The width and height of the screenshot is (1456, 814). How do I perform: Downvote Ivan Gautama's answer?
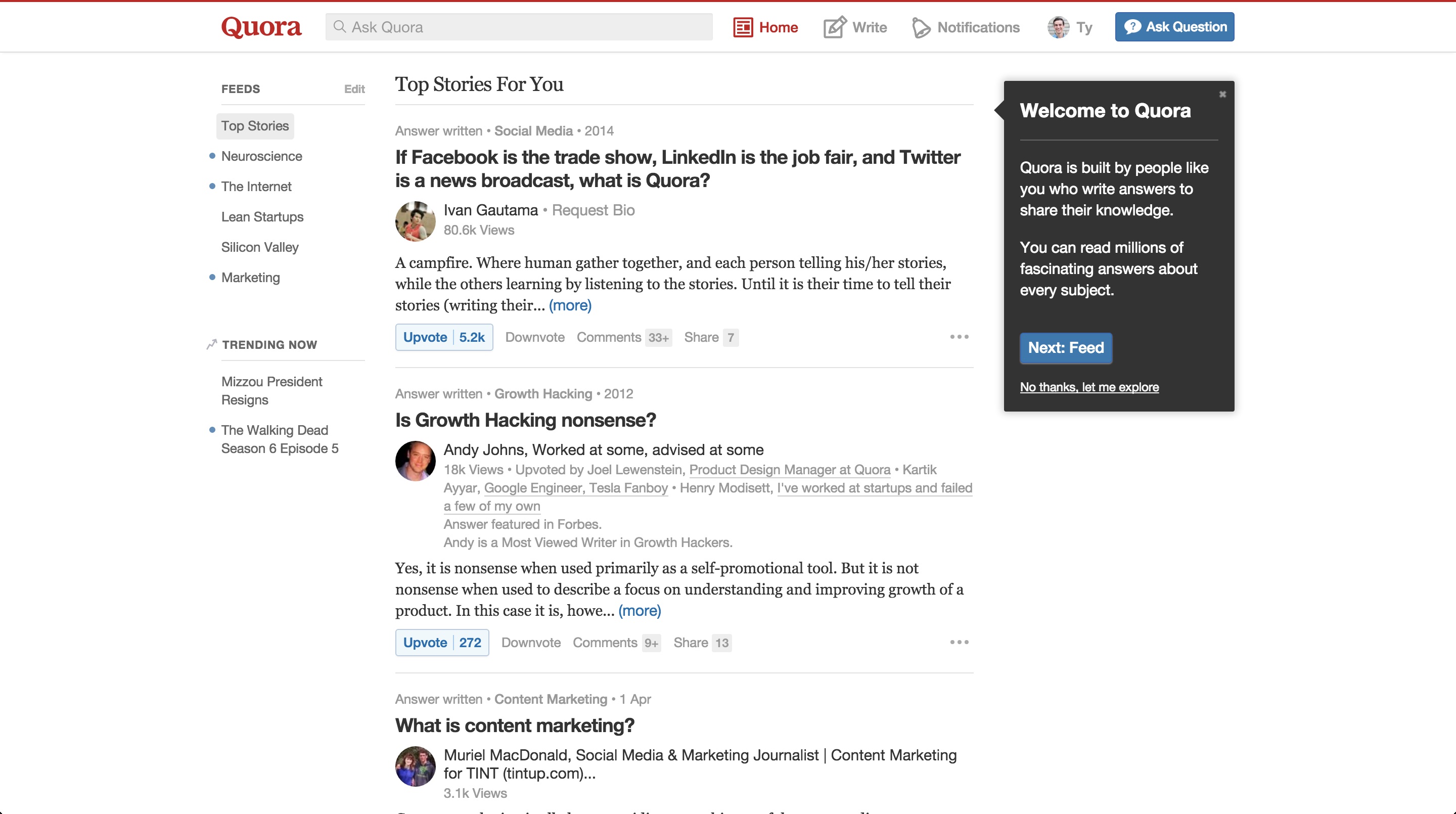[x=535, y=337]
